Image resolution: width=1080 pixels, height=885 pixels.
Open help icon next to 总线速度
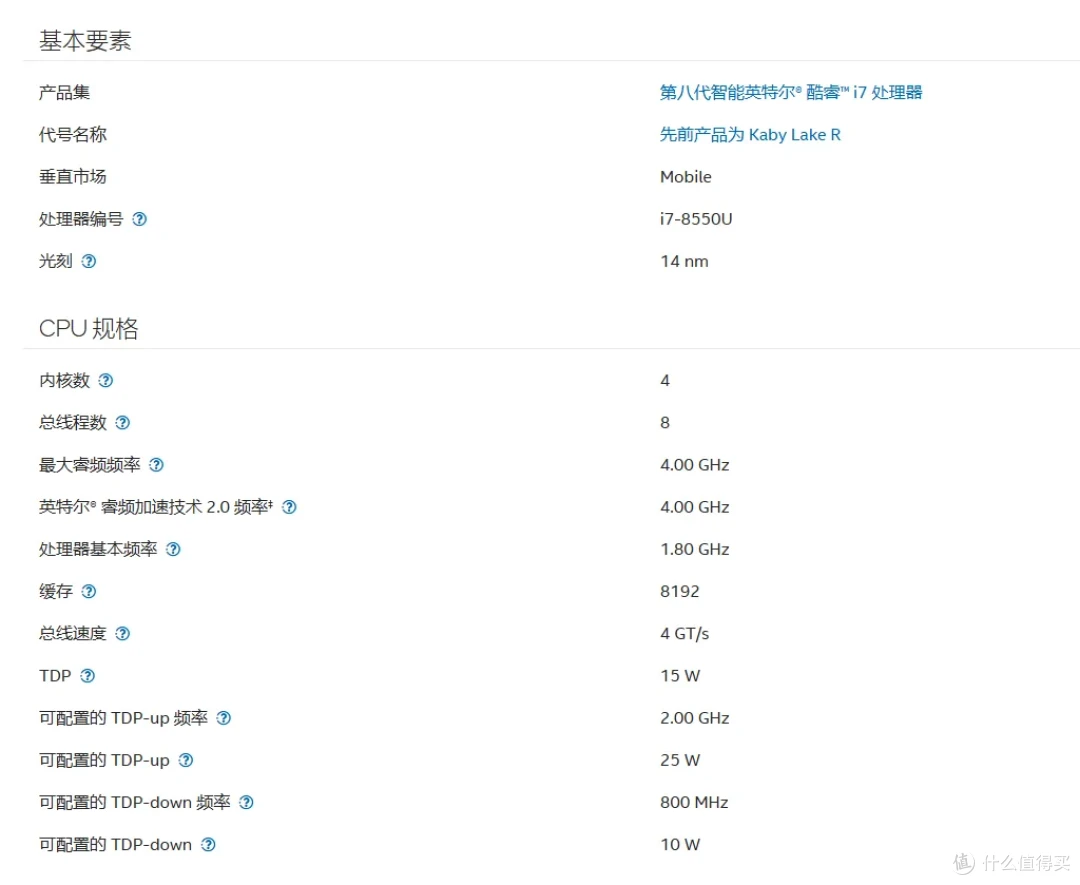123,634
